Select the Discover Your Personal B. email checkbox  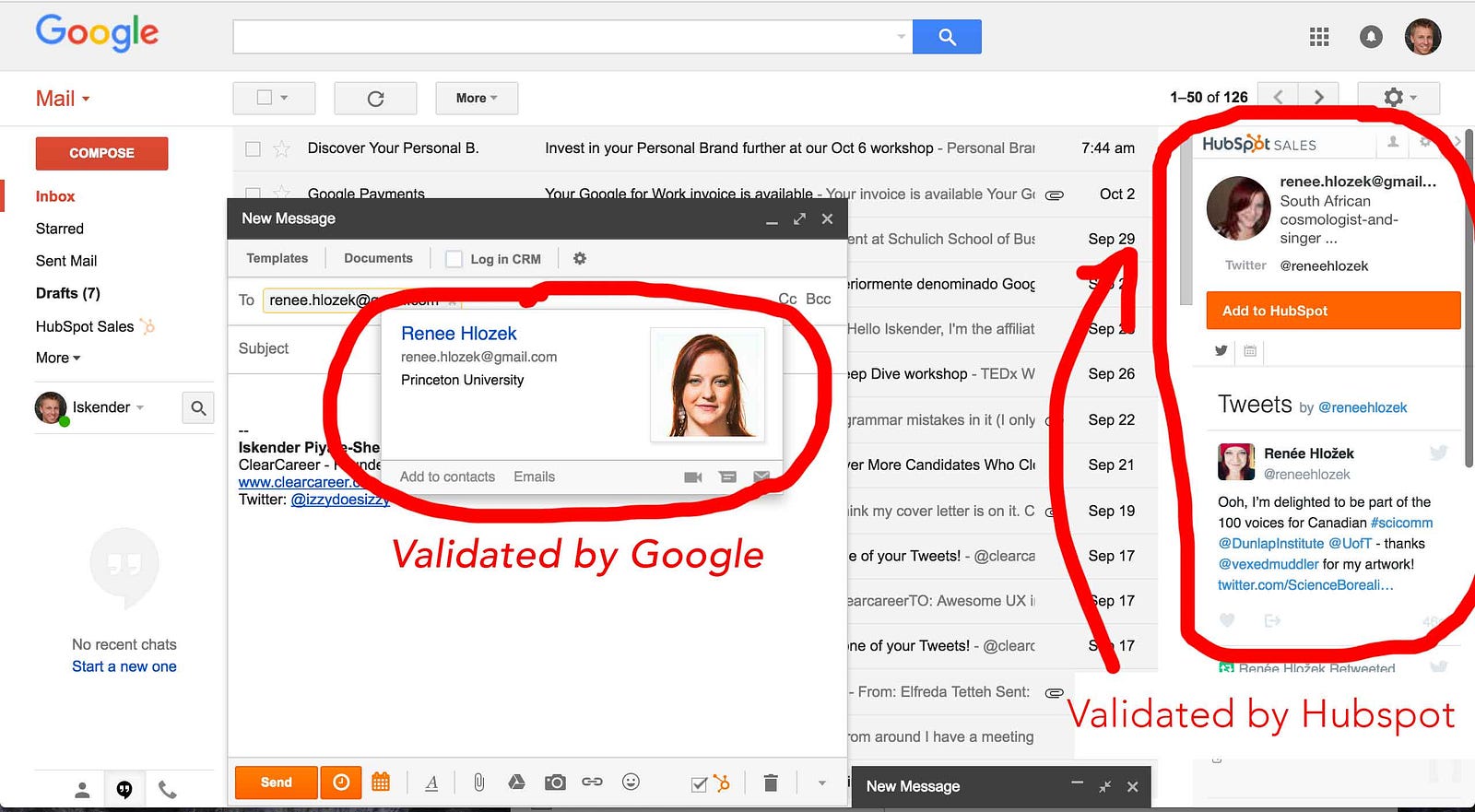coord(253,148)
